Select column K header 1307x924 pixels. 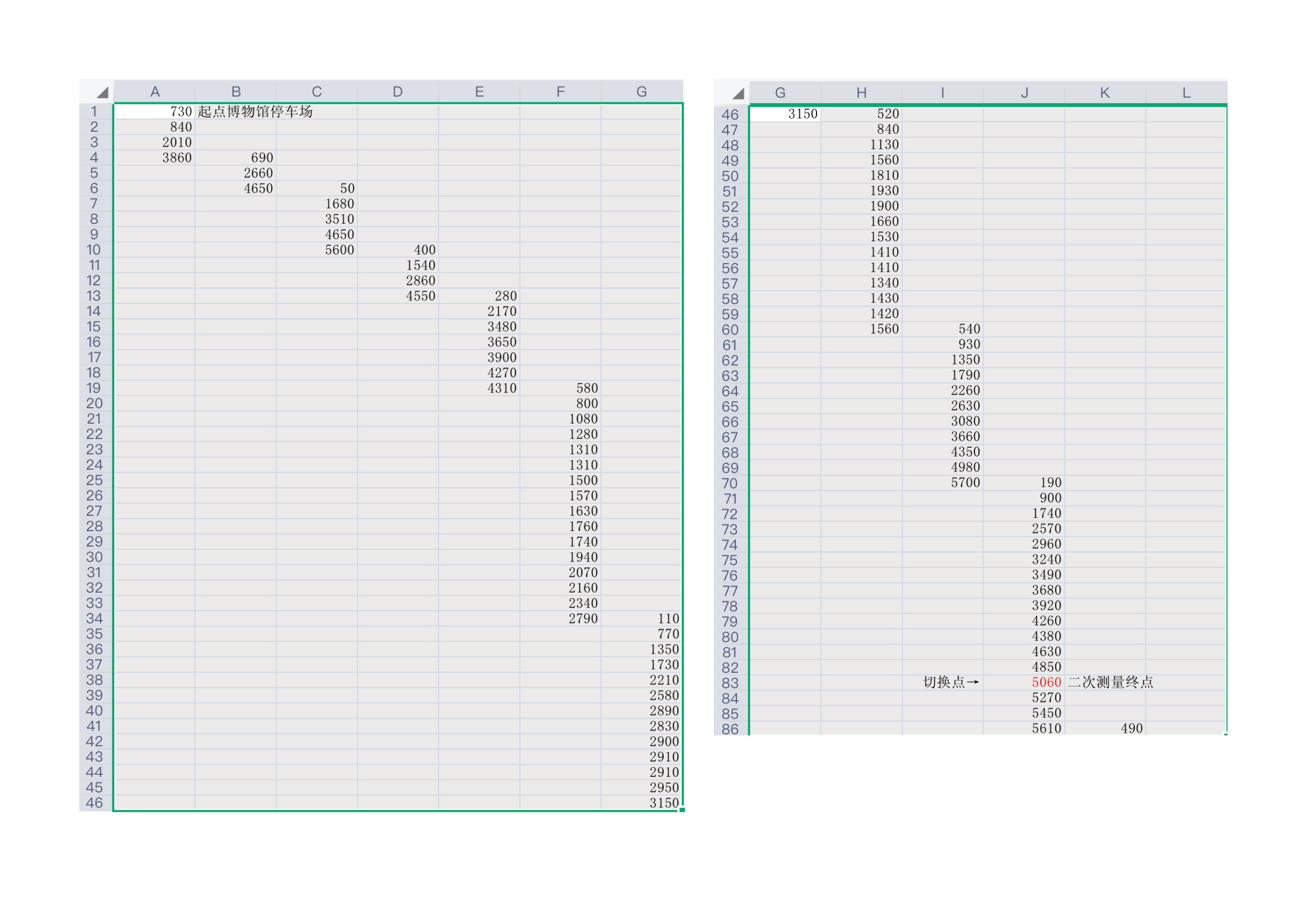point(1104,93)
